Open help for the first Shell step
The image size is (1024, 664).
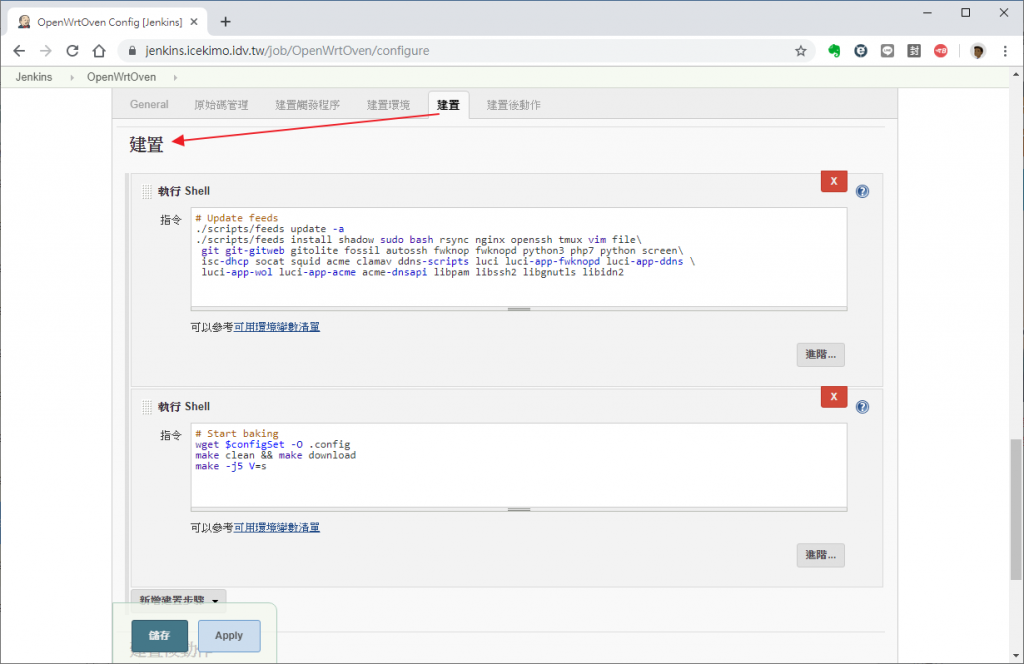(x=862, y=191)
